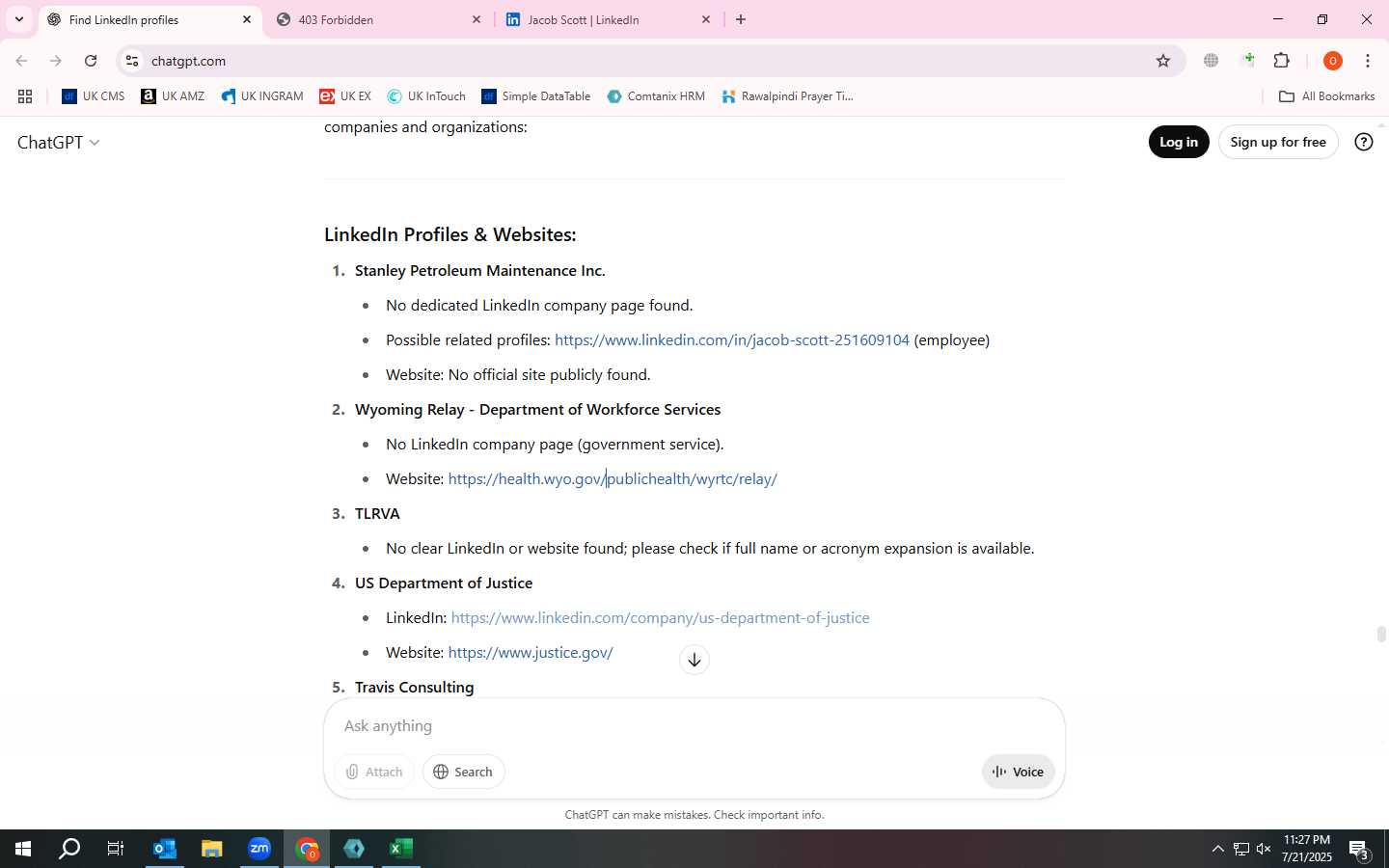1389x868 pixels.
Task: Focus the Ask anything input field
Action: (694, 726)
